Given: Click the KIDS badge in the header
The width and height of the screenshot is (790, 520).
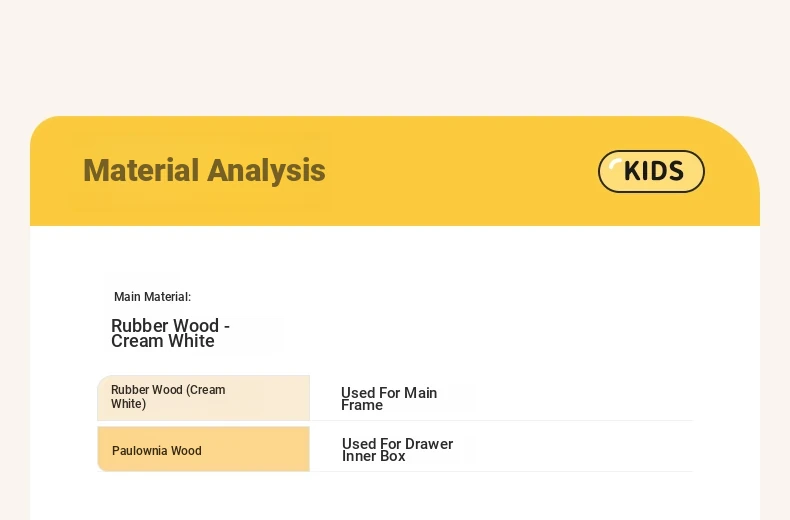Looking at the screenshot, I should 651,171.
